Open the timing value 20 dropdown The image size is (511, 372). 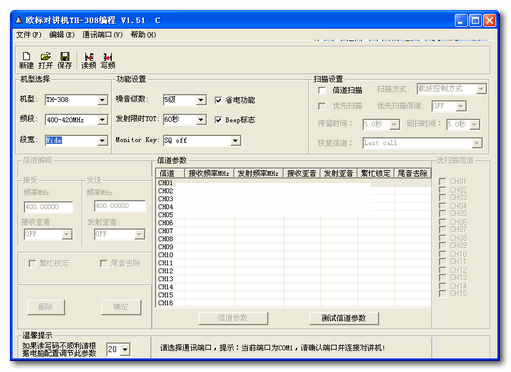pyautogui.click(x=125, y=350)
